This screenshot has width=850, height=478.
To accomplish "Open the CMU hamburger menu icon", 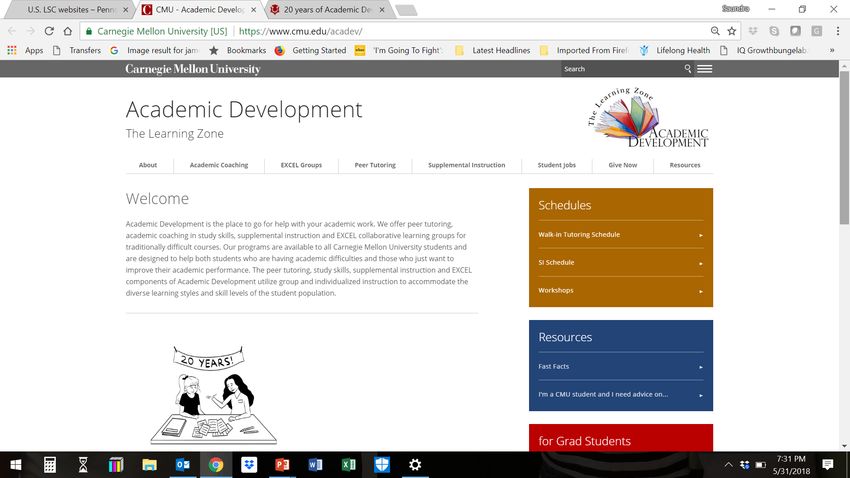I will pos(705,69).
